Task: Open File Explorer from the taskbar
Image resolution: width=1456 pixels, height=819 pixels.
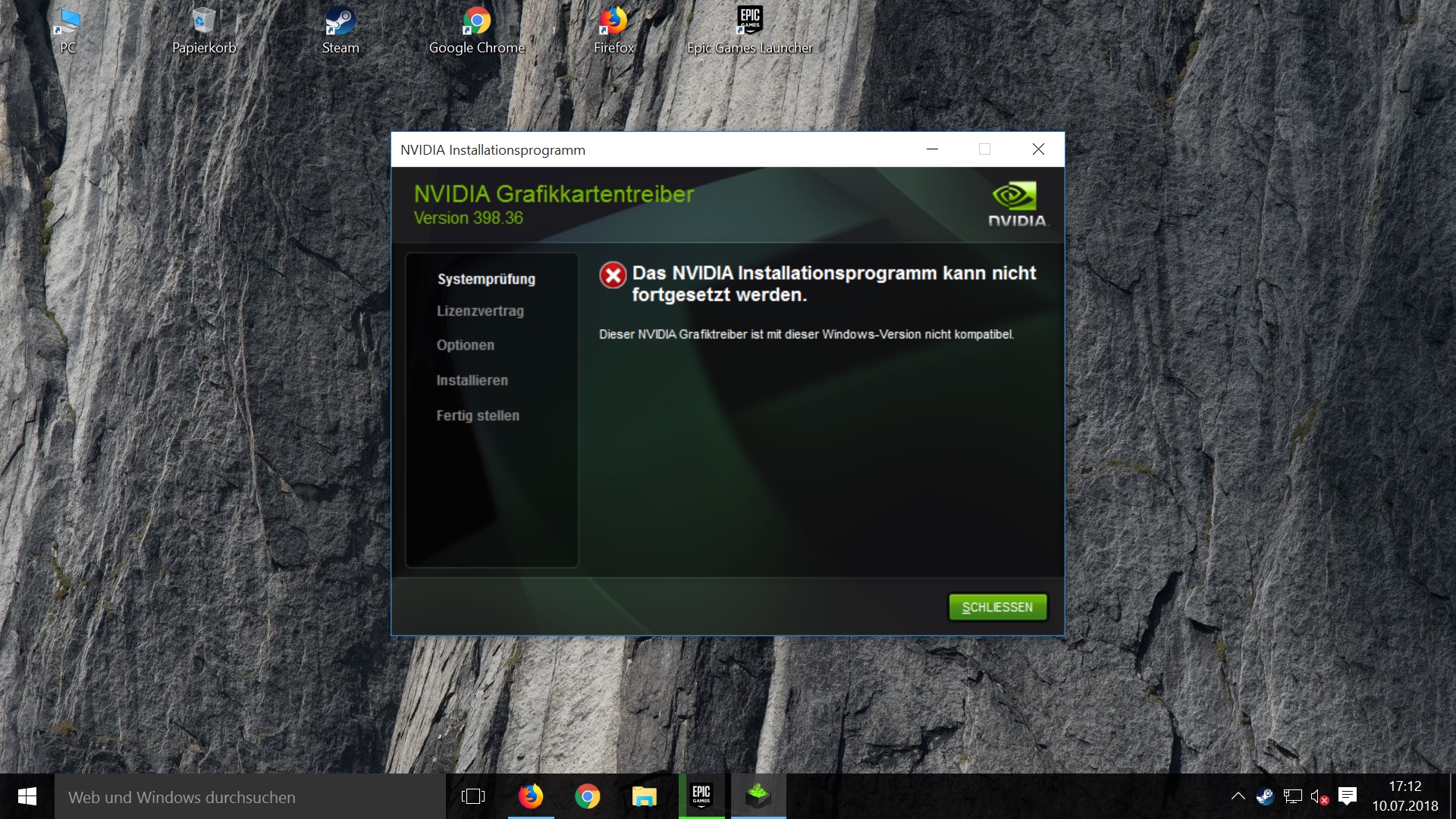Action: click(x=644, y=796)
